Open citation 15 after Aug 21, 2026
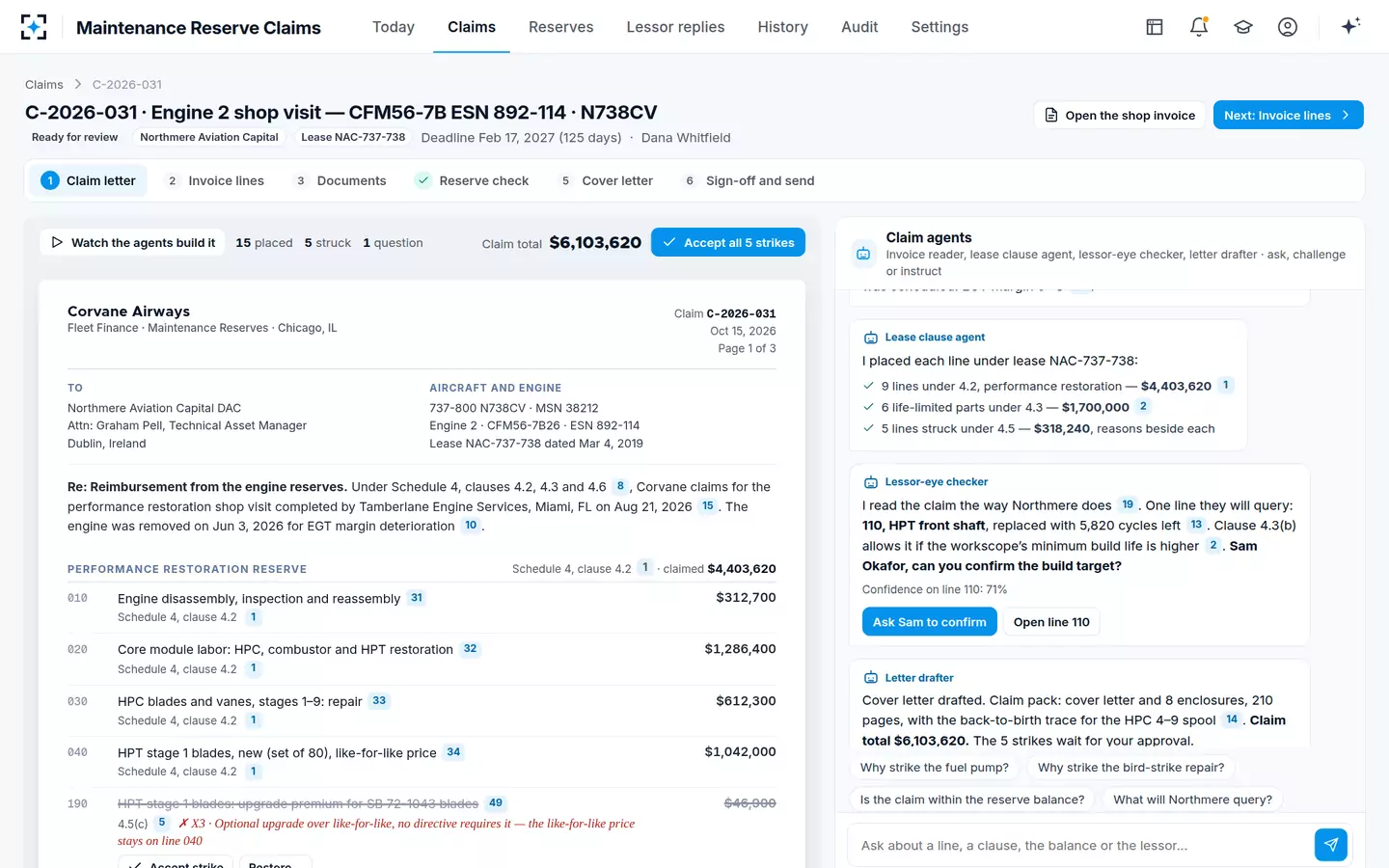Screen dimensions: 1389x868 coord(708,505)
